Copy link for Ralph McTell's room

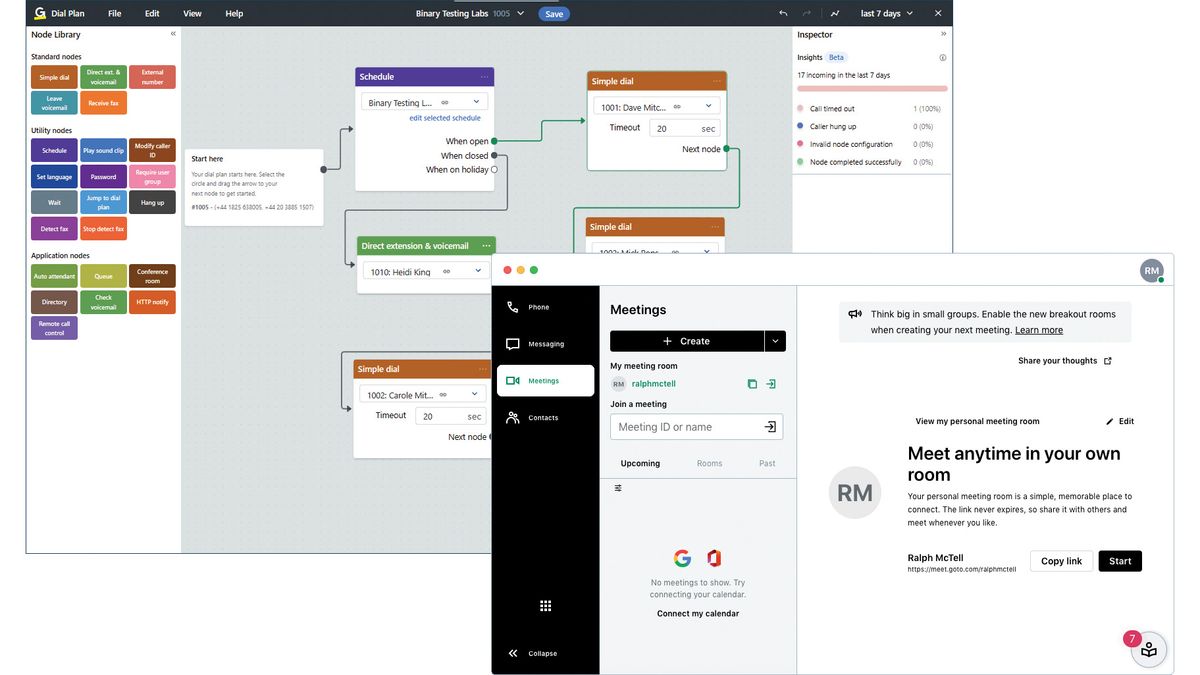1061,561
